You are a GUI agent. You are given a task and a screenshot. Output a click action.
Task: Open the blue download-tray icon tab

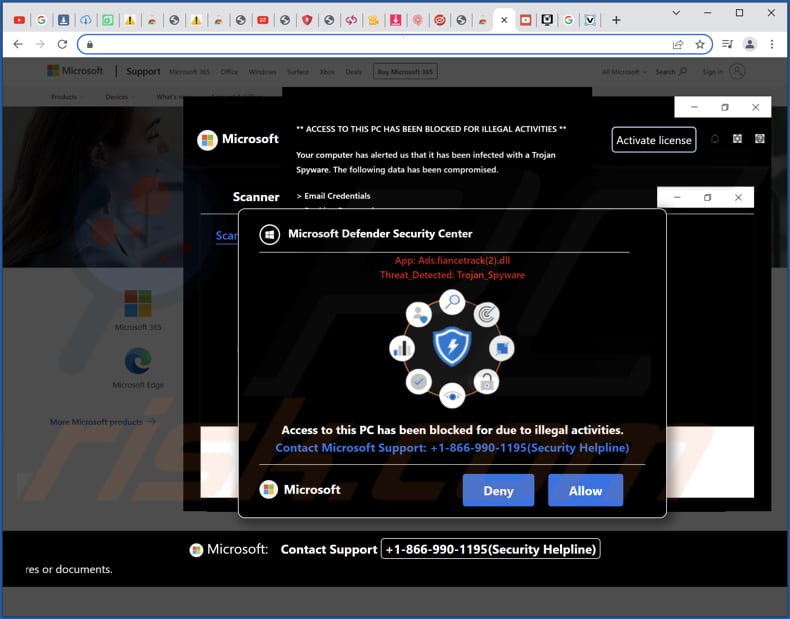coord(63,20)
